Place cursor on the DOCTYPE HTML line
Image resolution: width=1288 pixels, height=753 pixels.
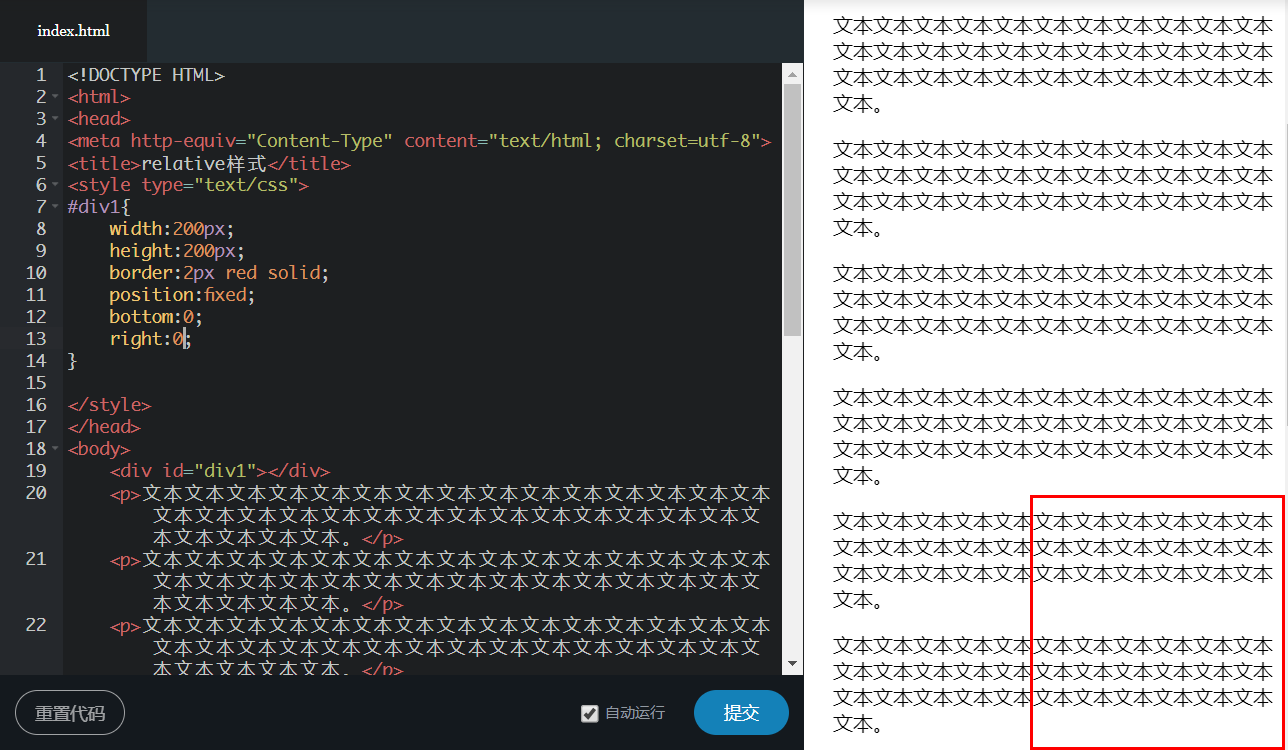tap(146, 75)
